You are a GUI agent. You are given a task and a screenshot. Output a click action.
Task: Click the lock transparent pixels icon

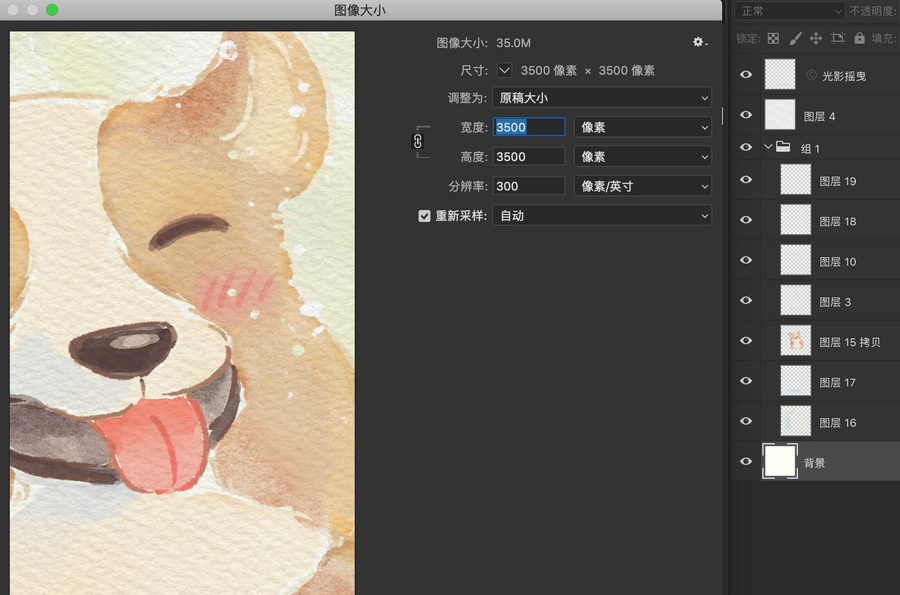(774, 38)
